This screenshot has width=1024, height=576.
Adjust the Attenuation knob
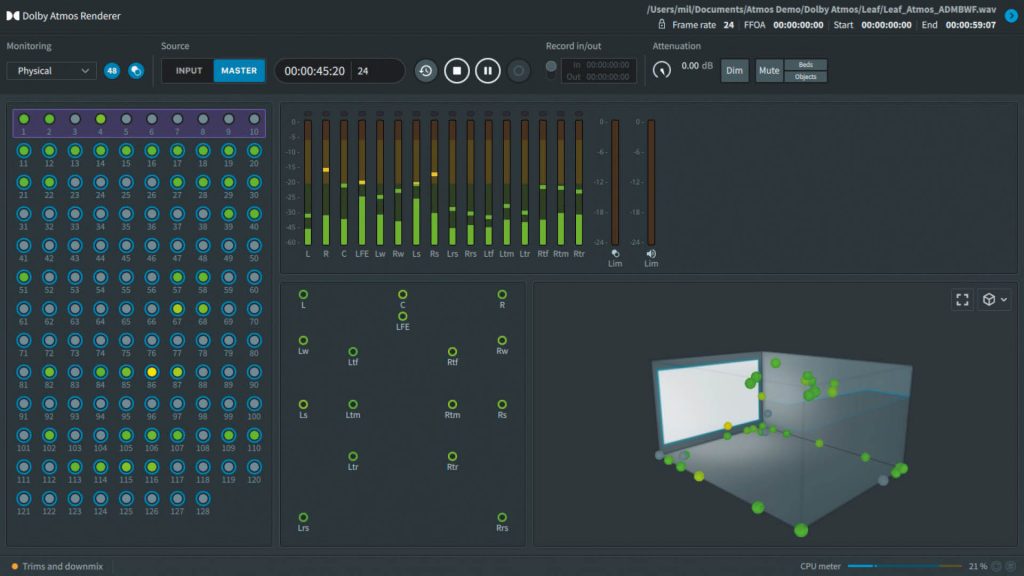point(662,71)
